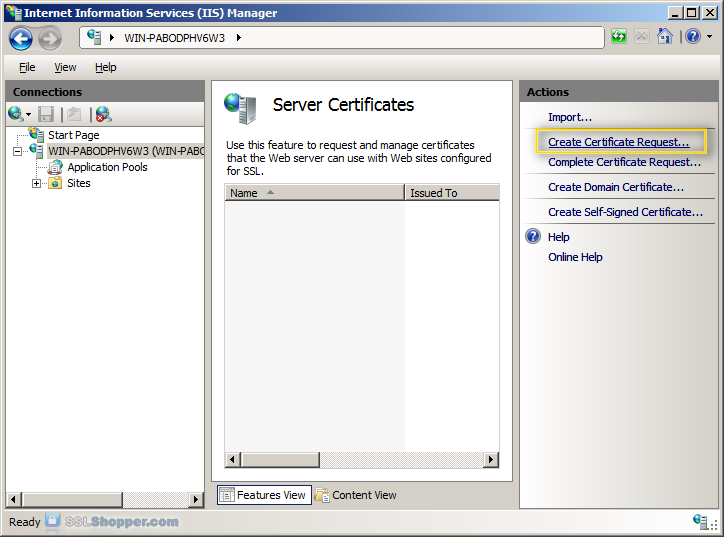Collapse the WIN-PABODPHV6W3 server node
The image size is (724, 537).
(18, 151)
